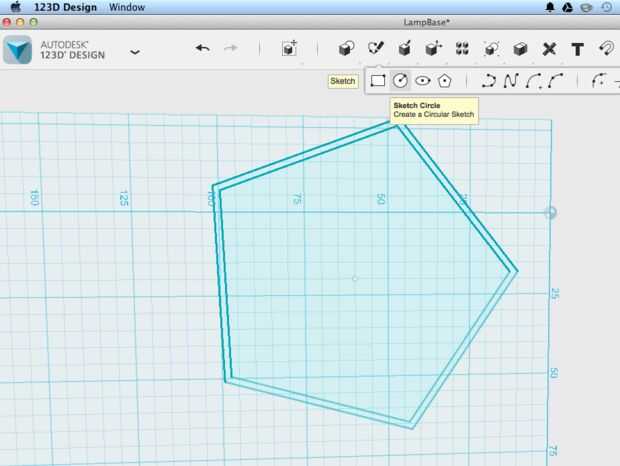
Task: Select the Two Point Arc tool
Action: point(534,81)
